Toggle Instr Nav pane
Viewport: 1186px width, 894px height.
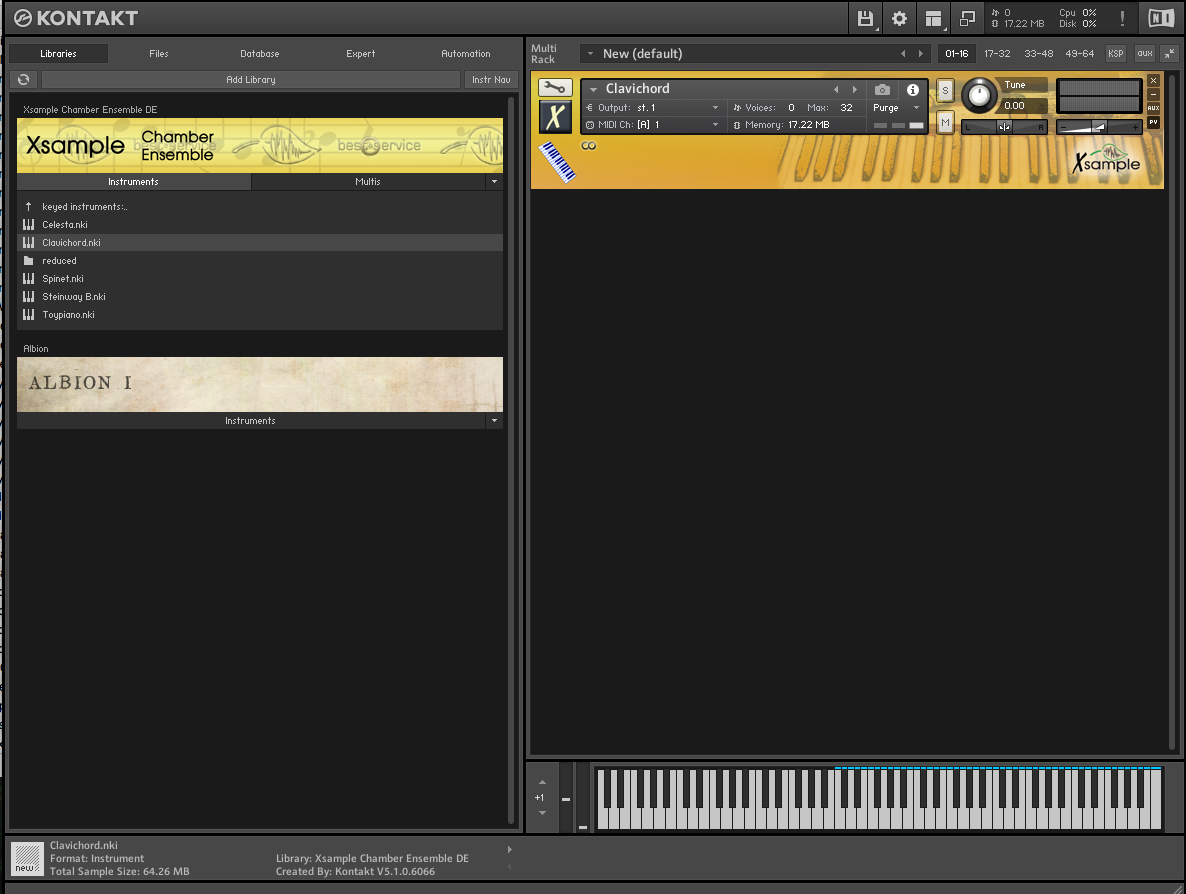coord(491,79)
